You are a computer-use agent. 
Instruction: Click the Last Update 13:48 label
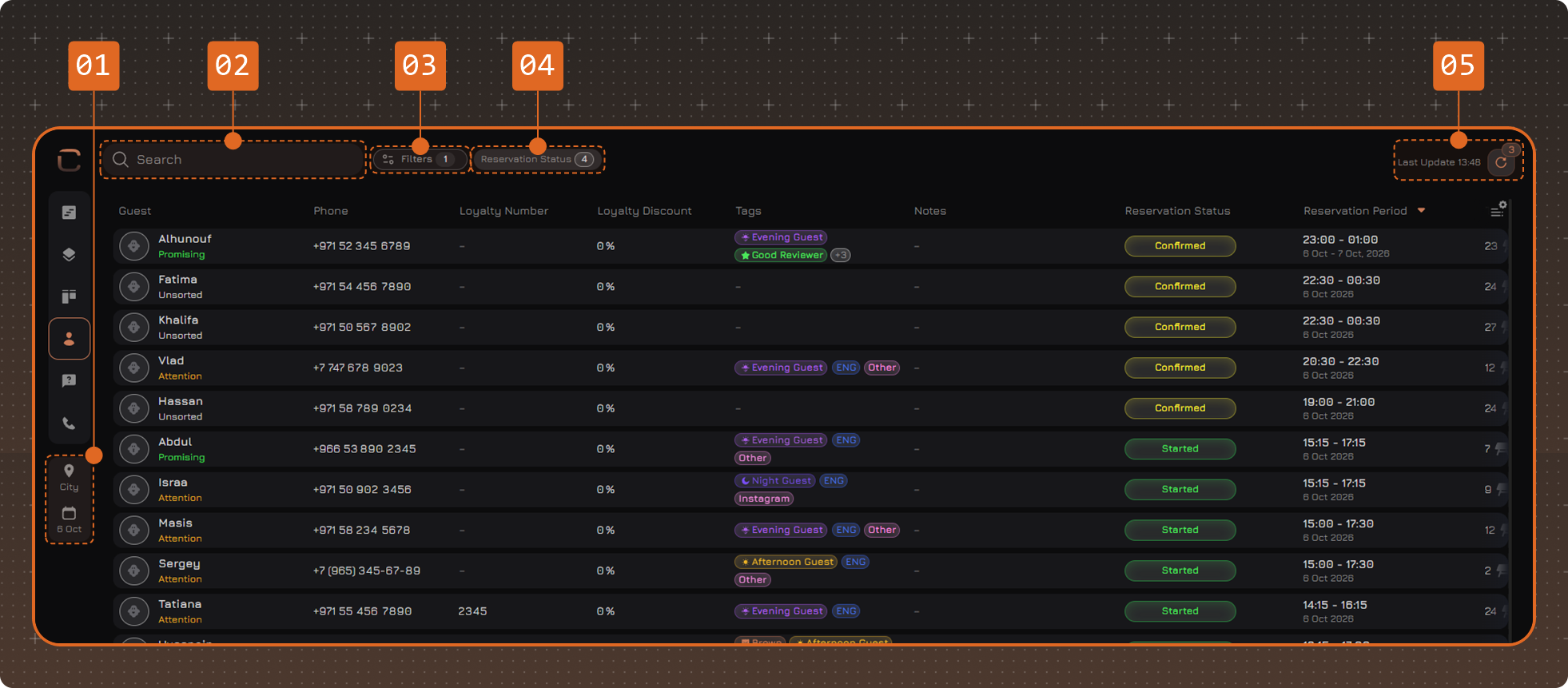point(1439,162)
